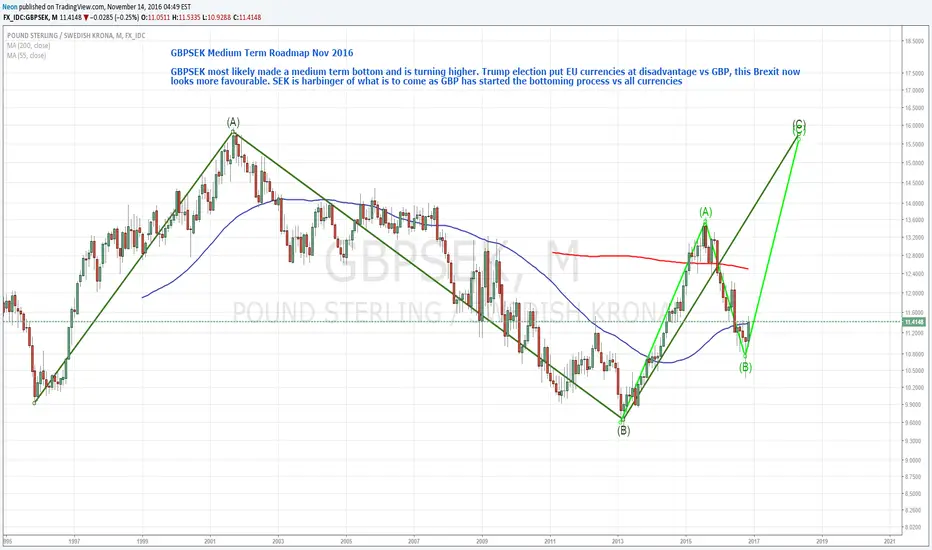Image resolution: width=932 pixels, height=550 pixels.
Task: Click the '10.8000' price axis label
Action: [x=914, y=354]
